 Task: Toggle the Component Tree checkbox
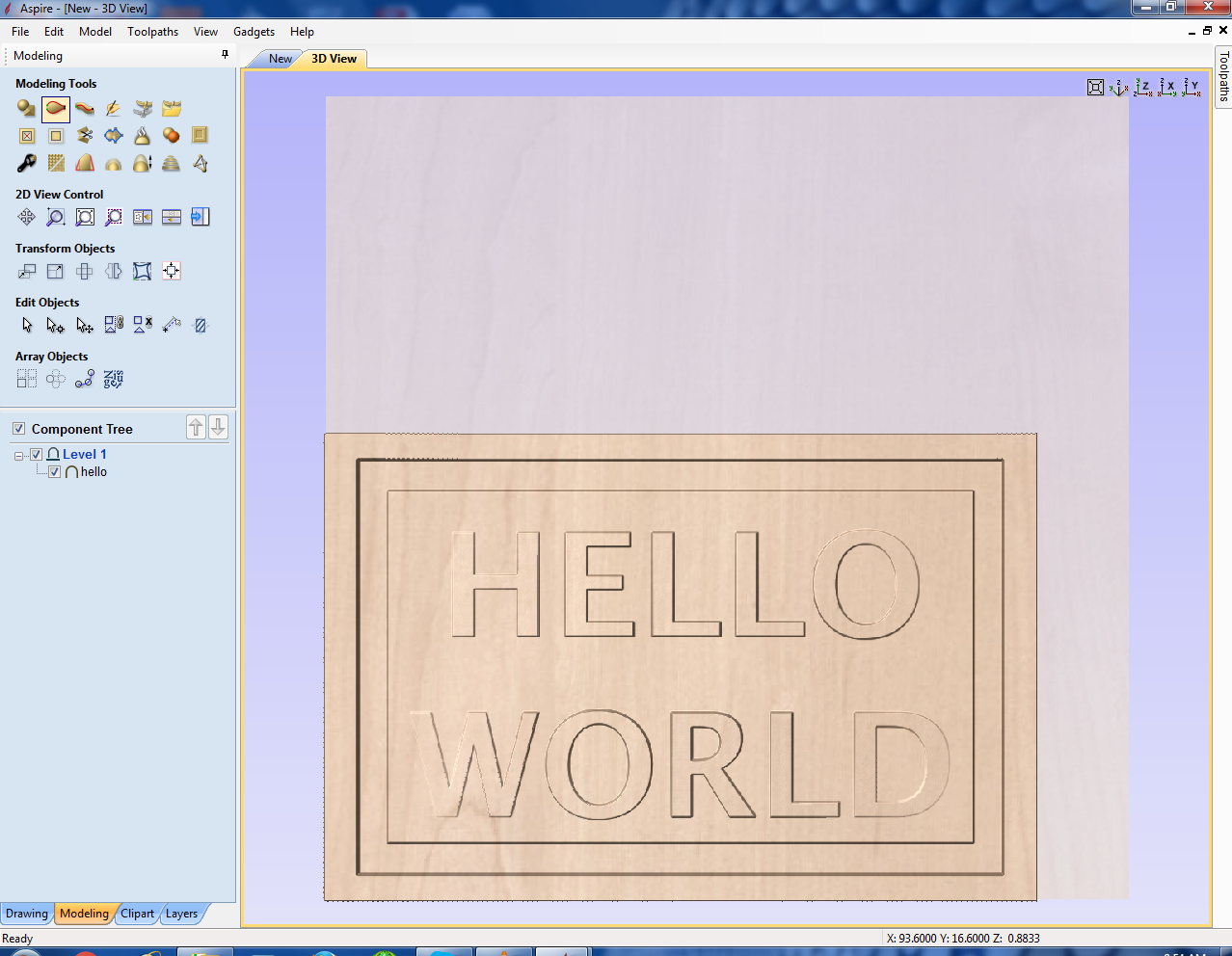(x=18, y=429)
